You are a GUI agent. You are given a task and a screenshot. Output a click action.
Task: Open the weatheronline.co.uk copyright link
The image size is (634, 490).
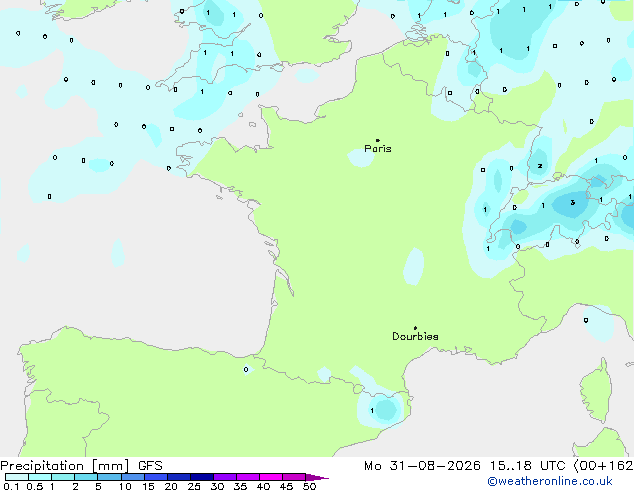pos(550,481)
